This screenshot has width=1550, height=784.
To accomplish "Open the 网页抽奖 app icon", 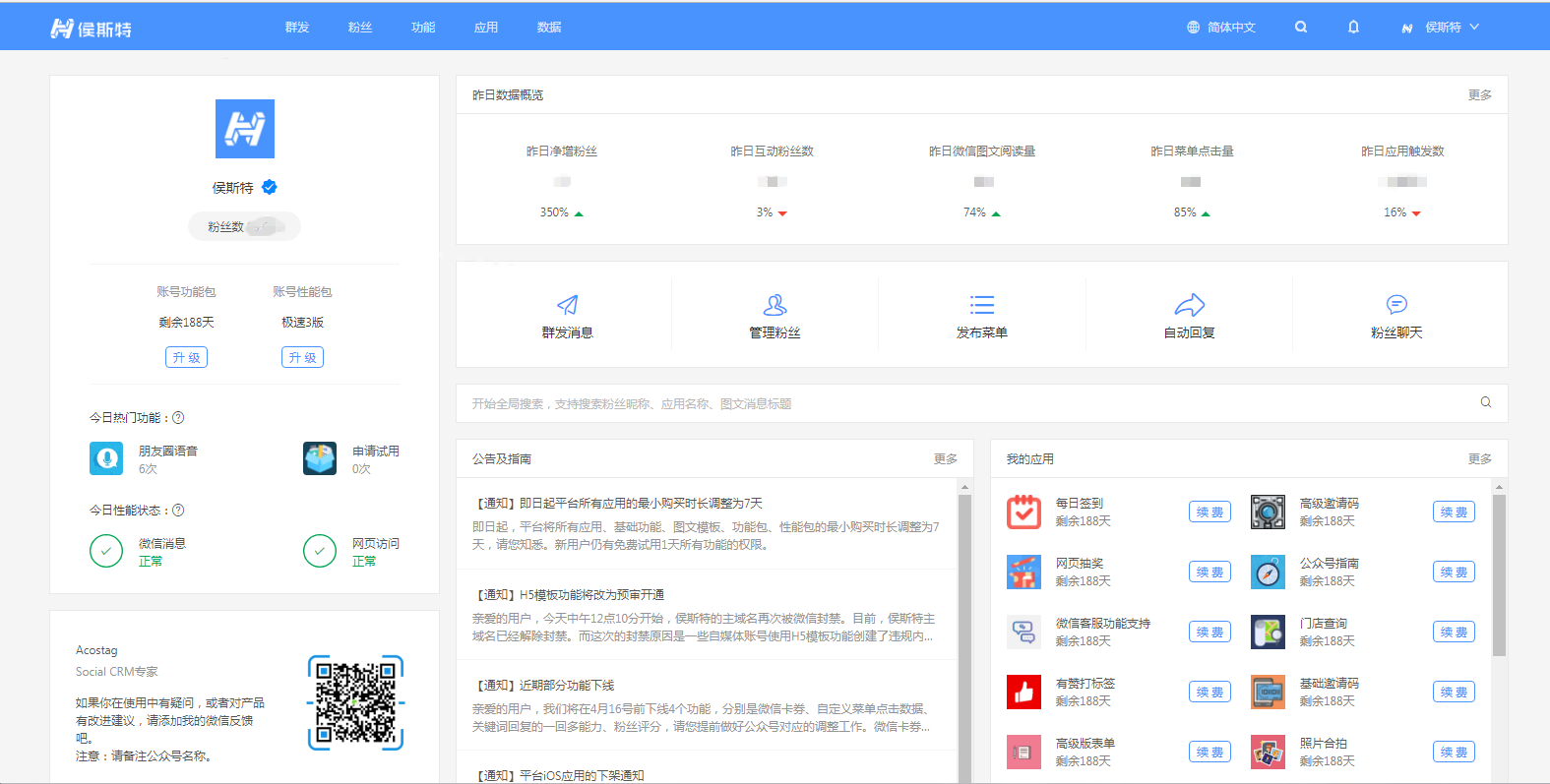I will (x=1023, y=573).
